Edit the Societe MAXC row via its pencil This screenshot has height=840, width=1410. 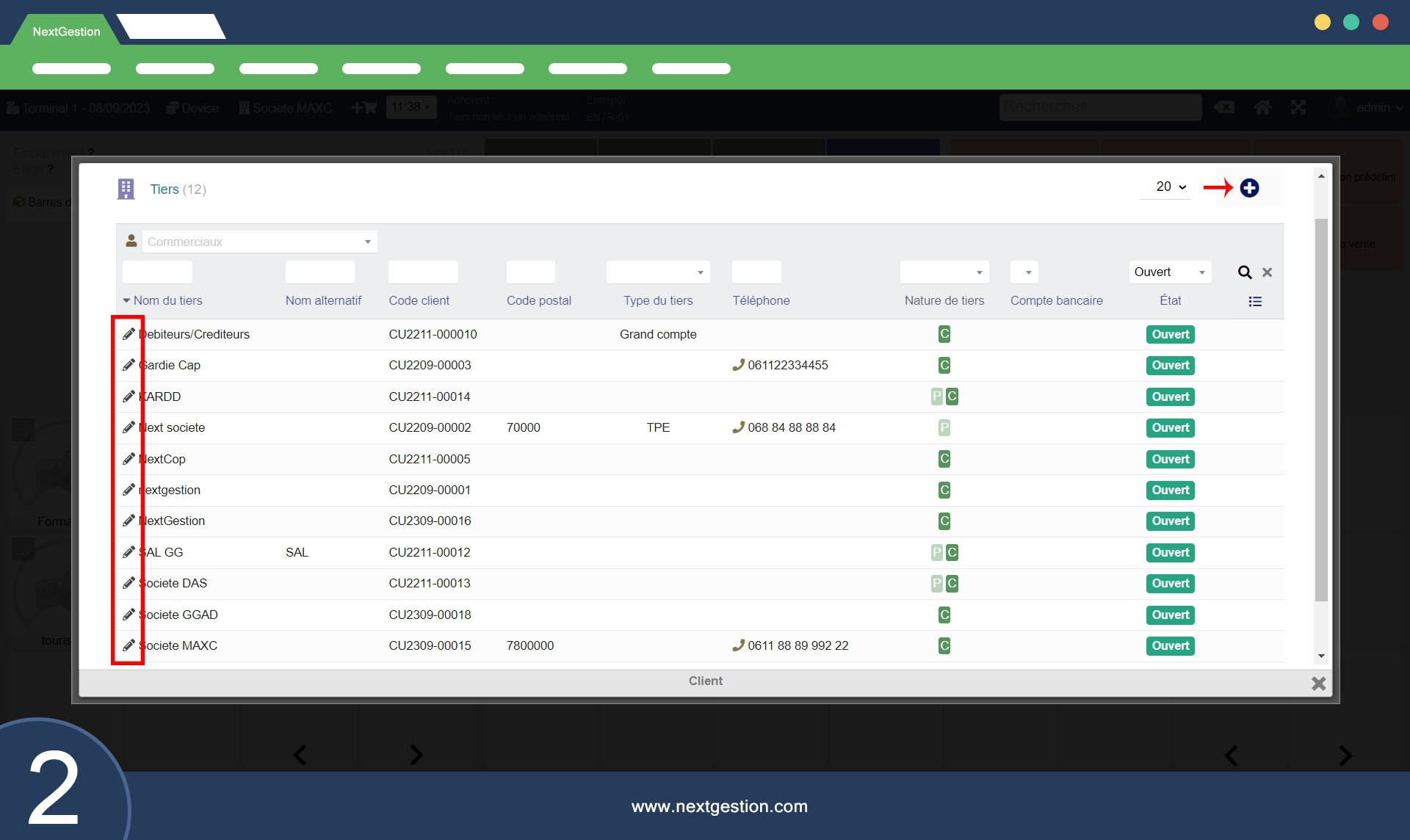(129, 645)
